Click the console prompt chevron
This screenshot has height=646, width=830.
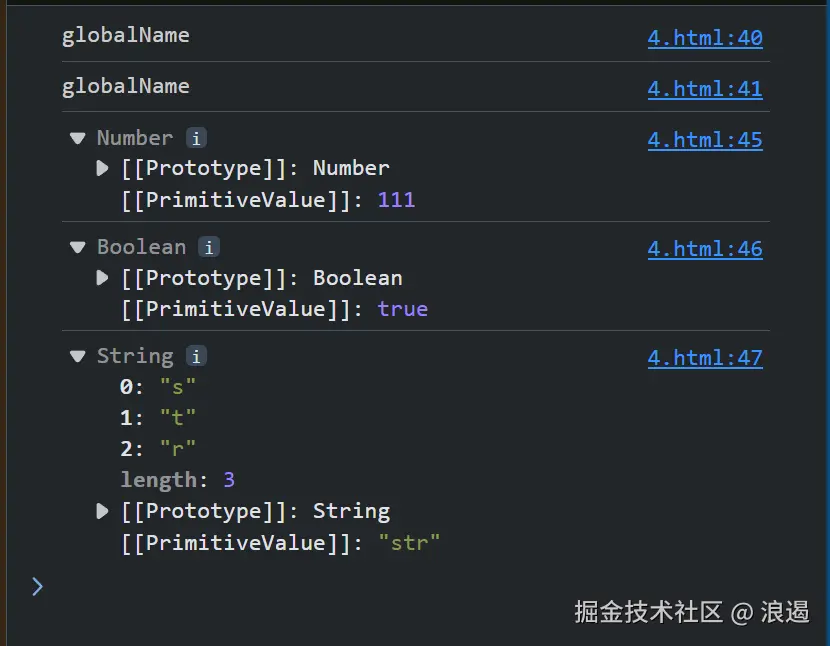(x=37, y=586)
